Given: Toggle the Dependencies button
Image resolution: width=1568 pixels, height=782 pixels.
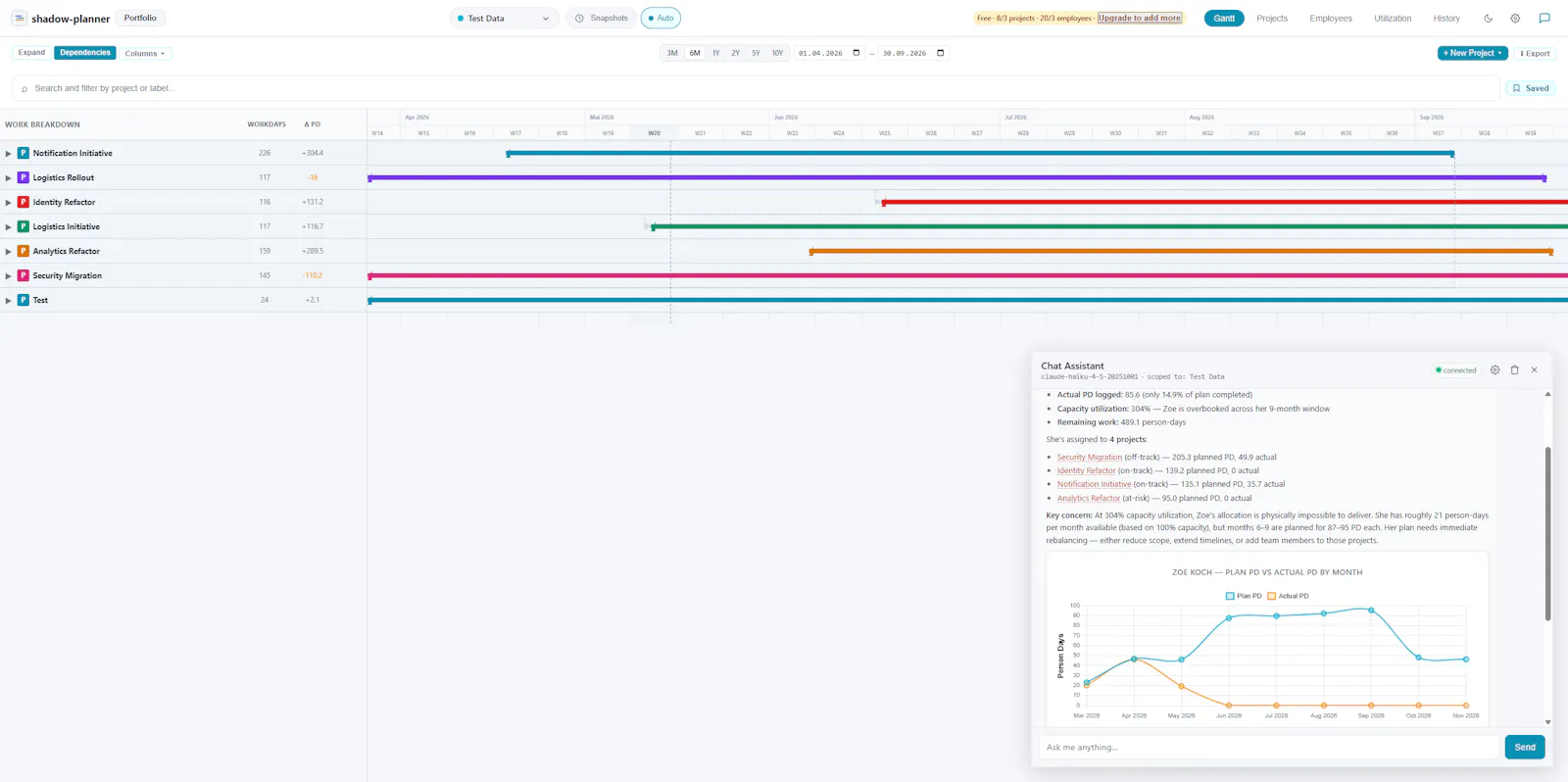Looking at the screenshot, I should tap(85, 53).
